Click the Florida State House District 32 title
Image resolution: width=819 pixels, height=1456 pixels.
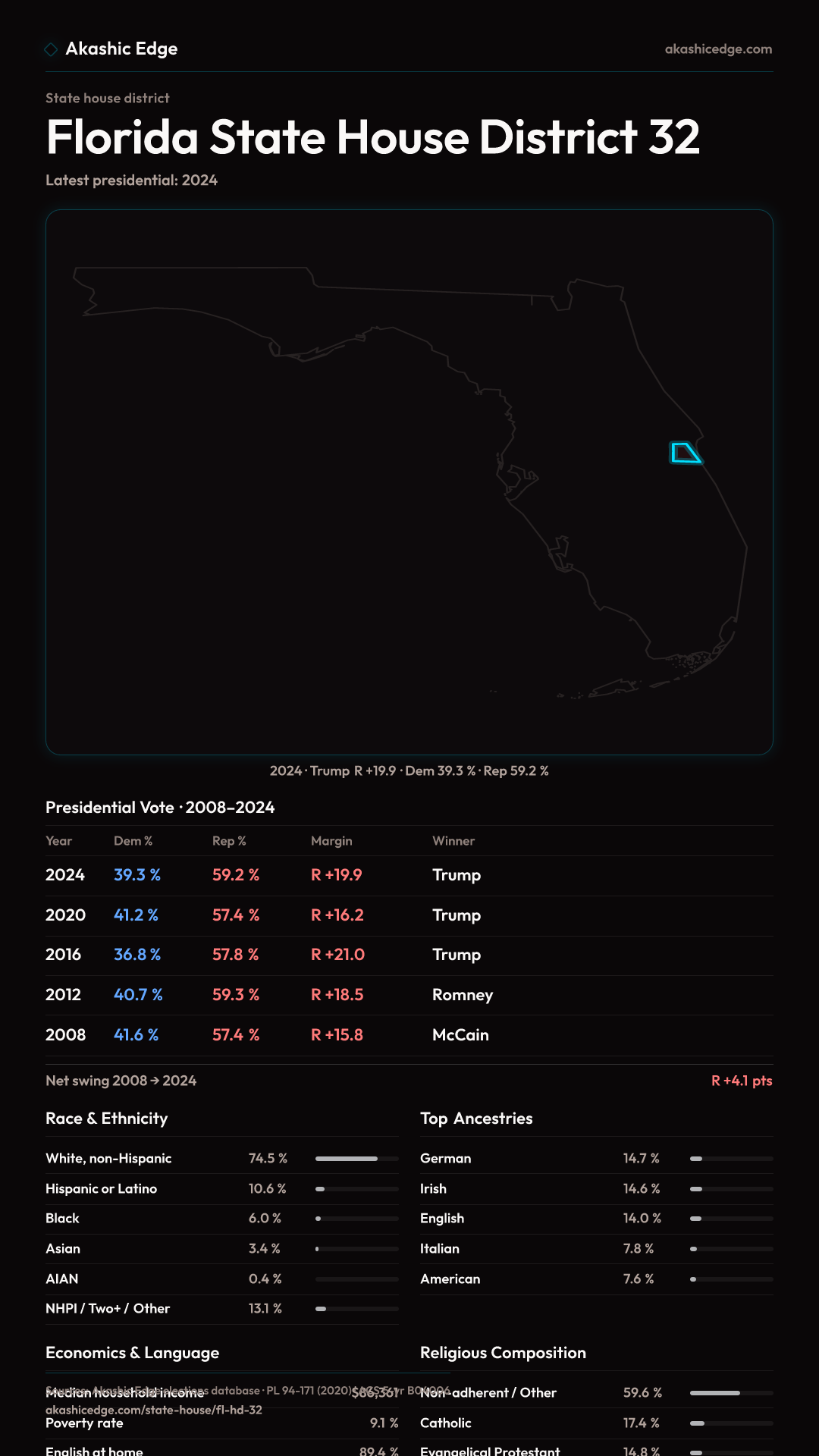(x=372, y=137)
